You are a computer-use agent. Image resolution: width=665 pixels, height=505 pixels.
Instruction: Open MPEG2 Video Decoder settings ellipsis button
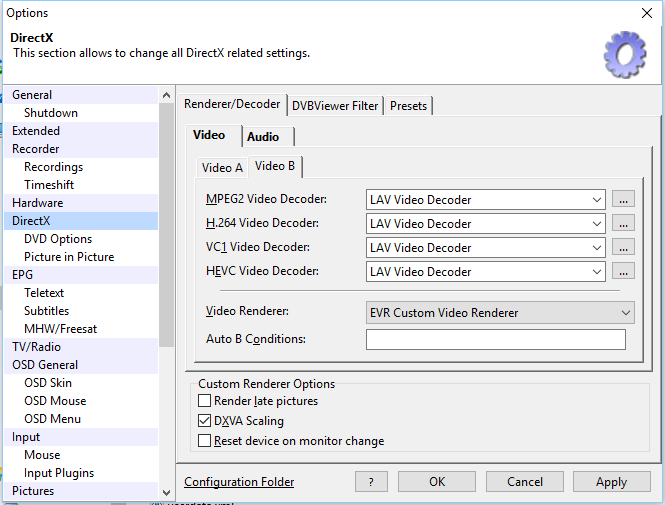[x=624, y=200]
